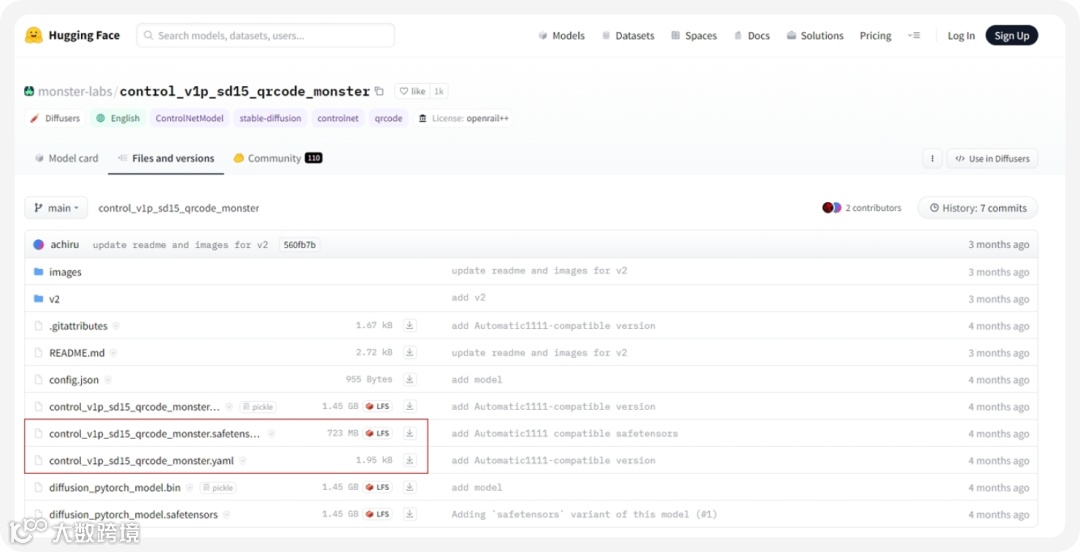View the 1k likes count
This screenshot has height=552, width=1080.
point(439,91)
